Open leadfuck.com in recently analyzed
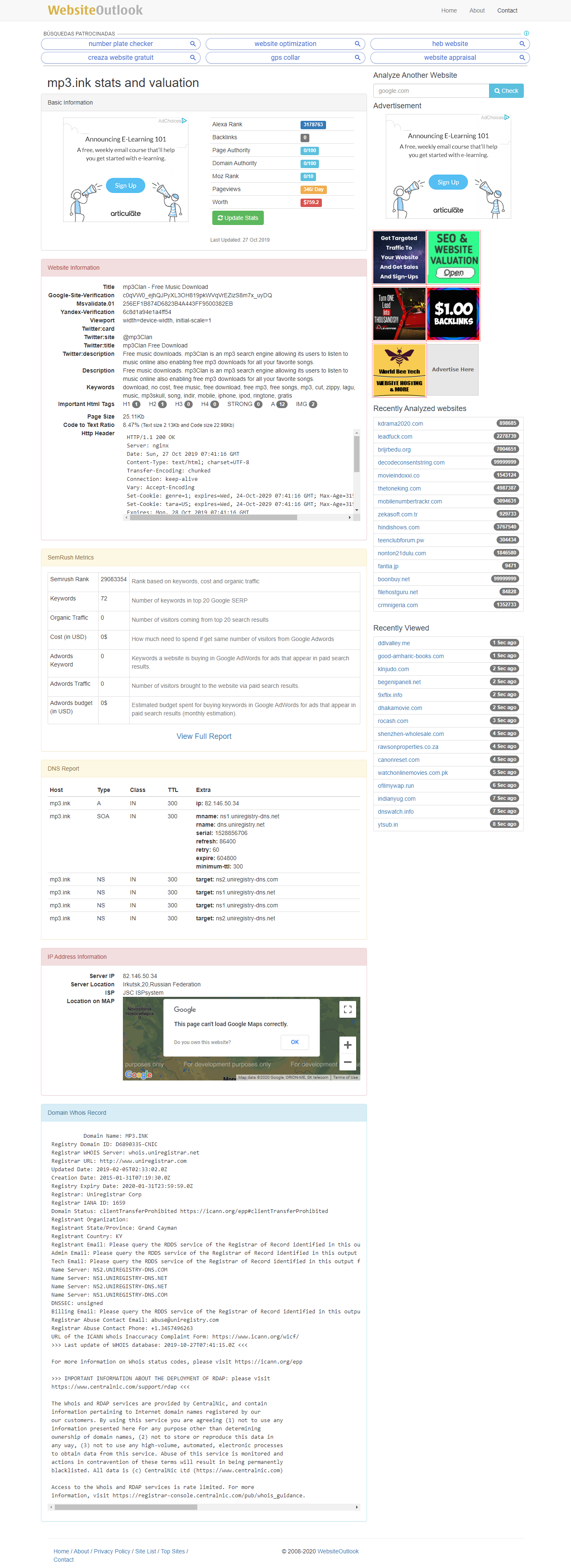Screen dimensions: 571x1568 click(x=395, y=437)
